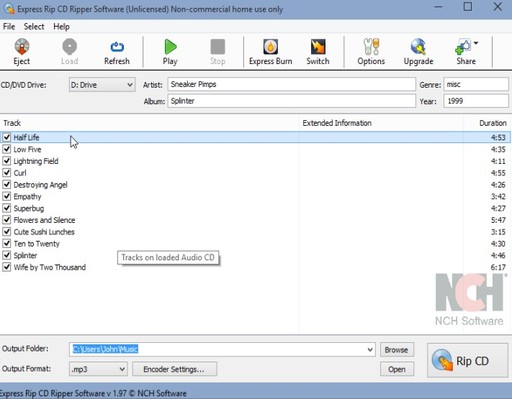Click the Rip CD button
Screen dimensions: 512x399
point(468,360)
